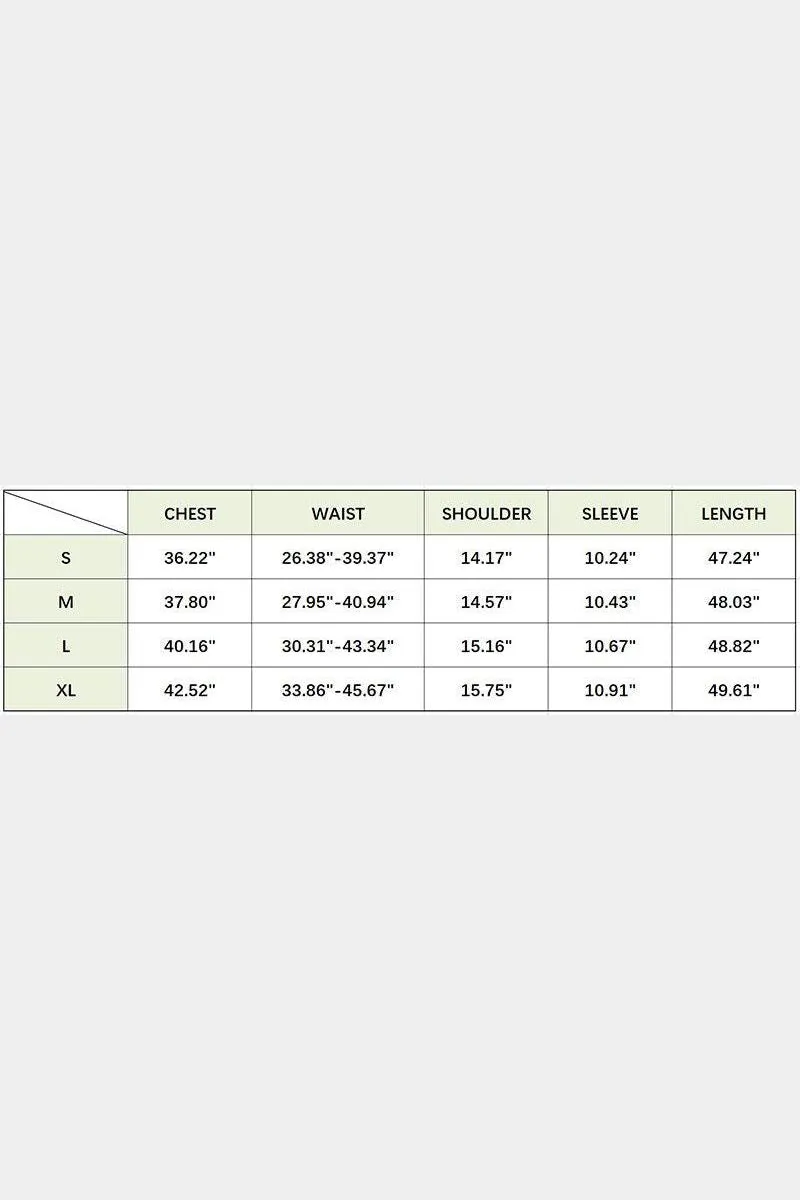The image size is (800, 1200).
Task: Click the 26.38"-39.37" waist cell
Action: (338, 557)
